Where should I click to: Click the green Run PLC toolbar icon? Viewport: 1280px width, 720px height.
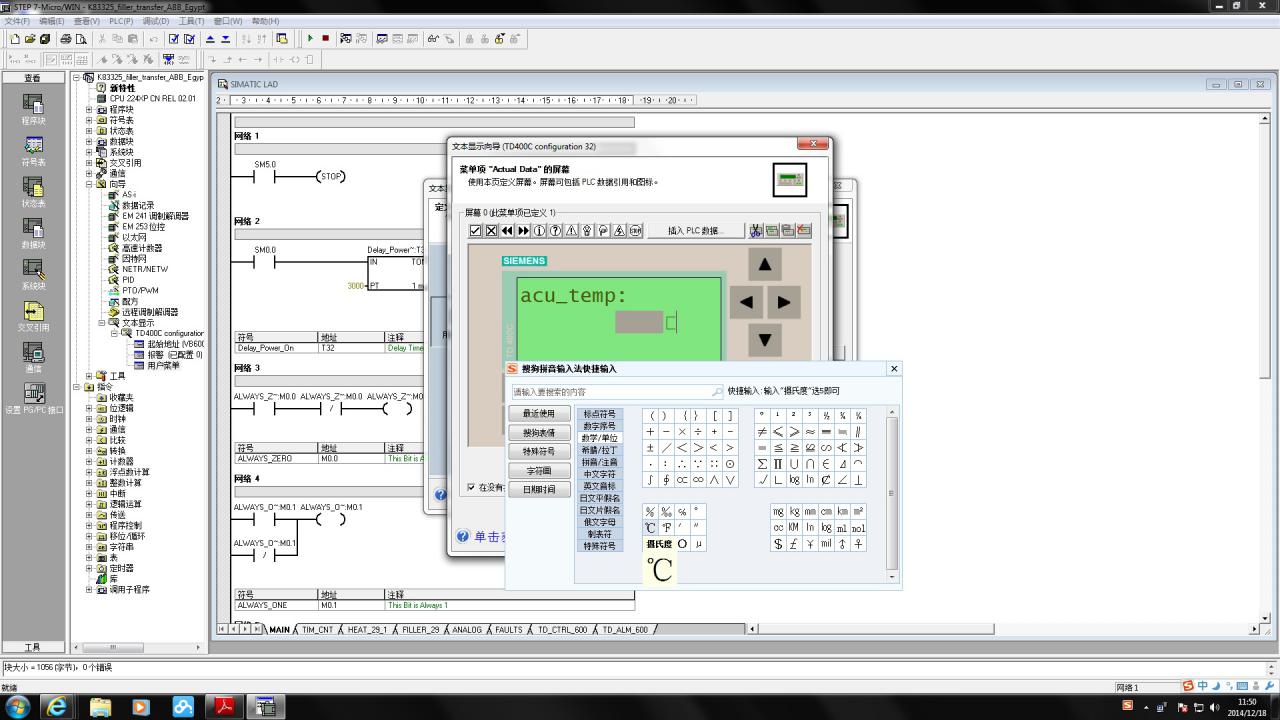coord(310,39)
